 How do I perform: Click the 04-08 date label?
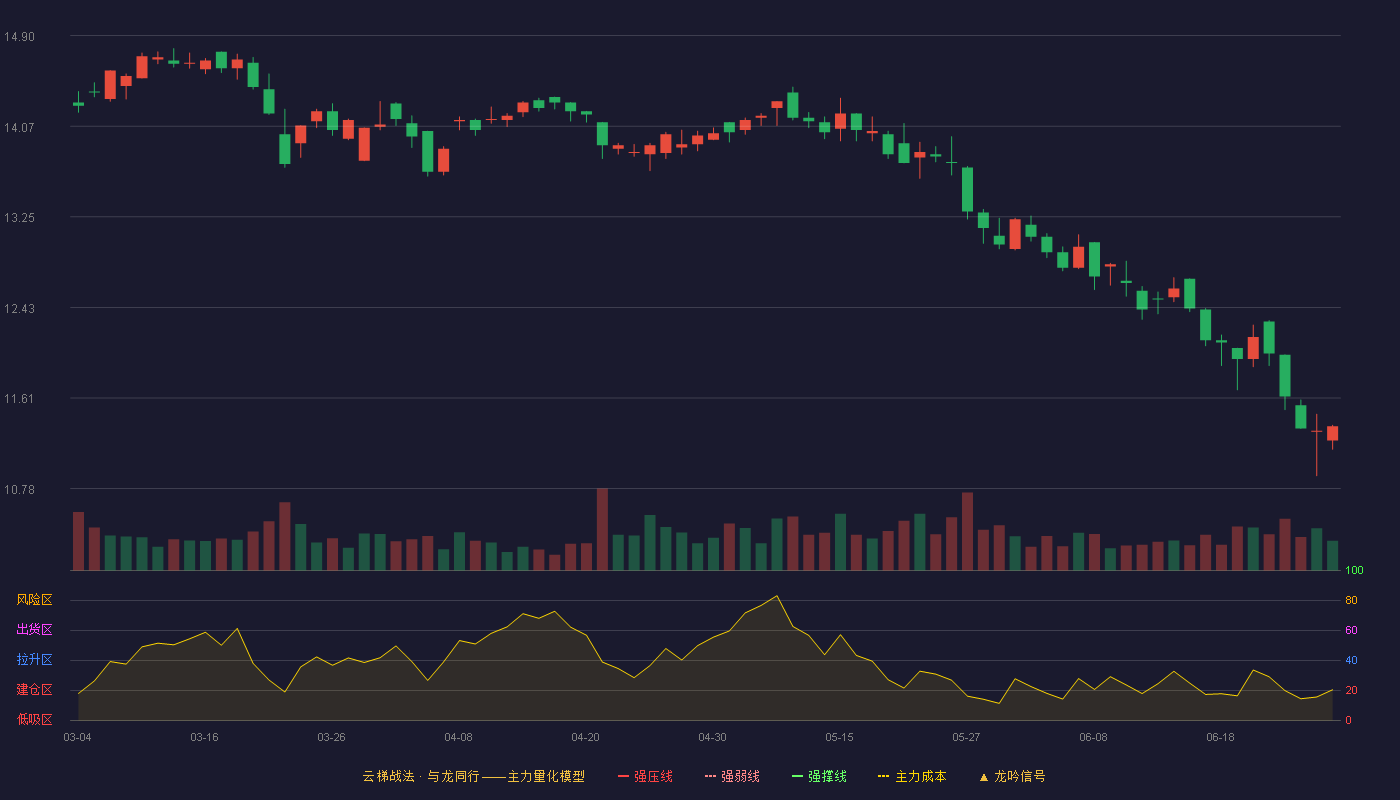(458, 737)
